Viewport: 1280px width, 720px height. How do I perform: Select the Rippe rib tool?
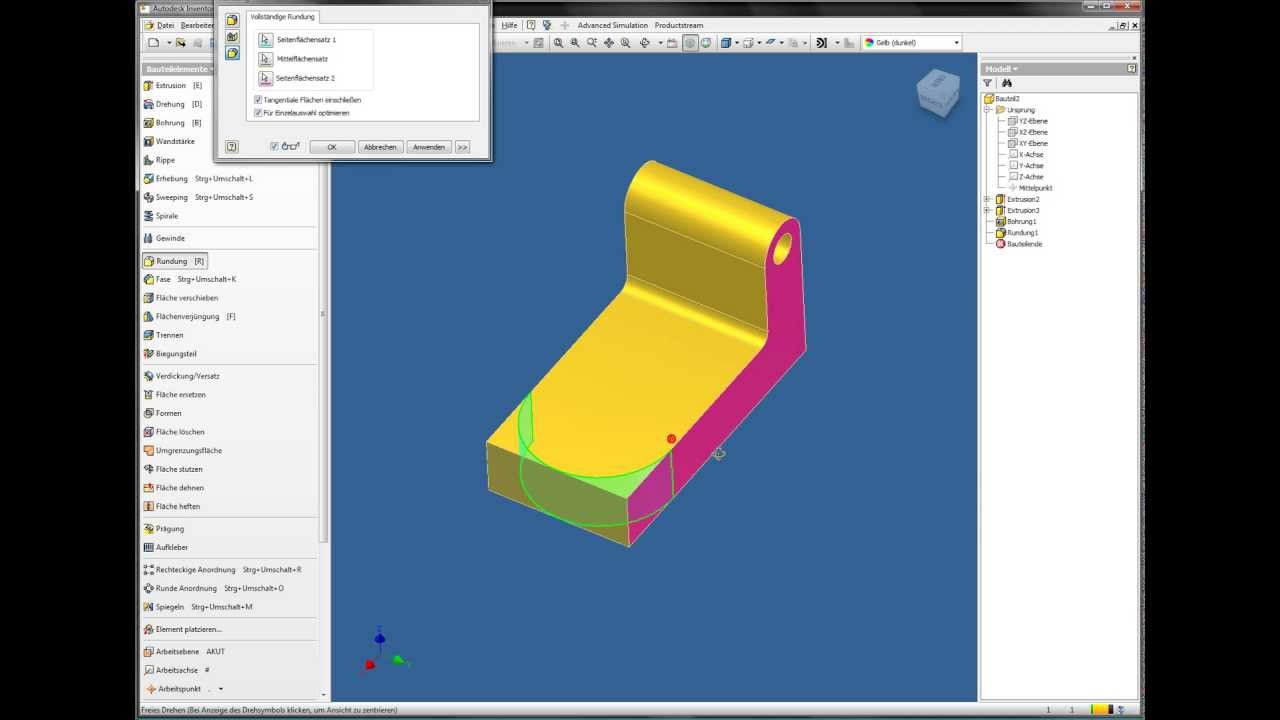pos(159,160)
